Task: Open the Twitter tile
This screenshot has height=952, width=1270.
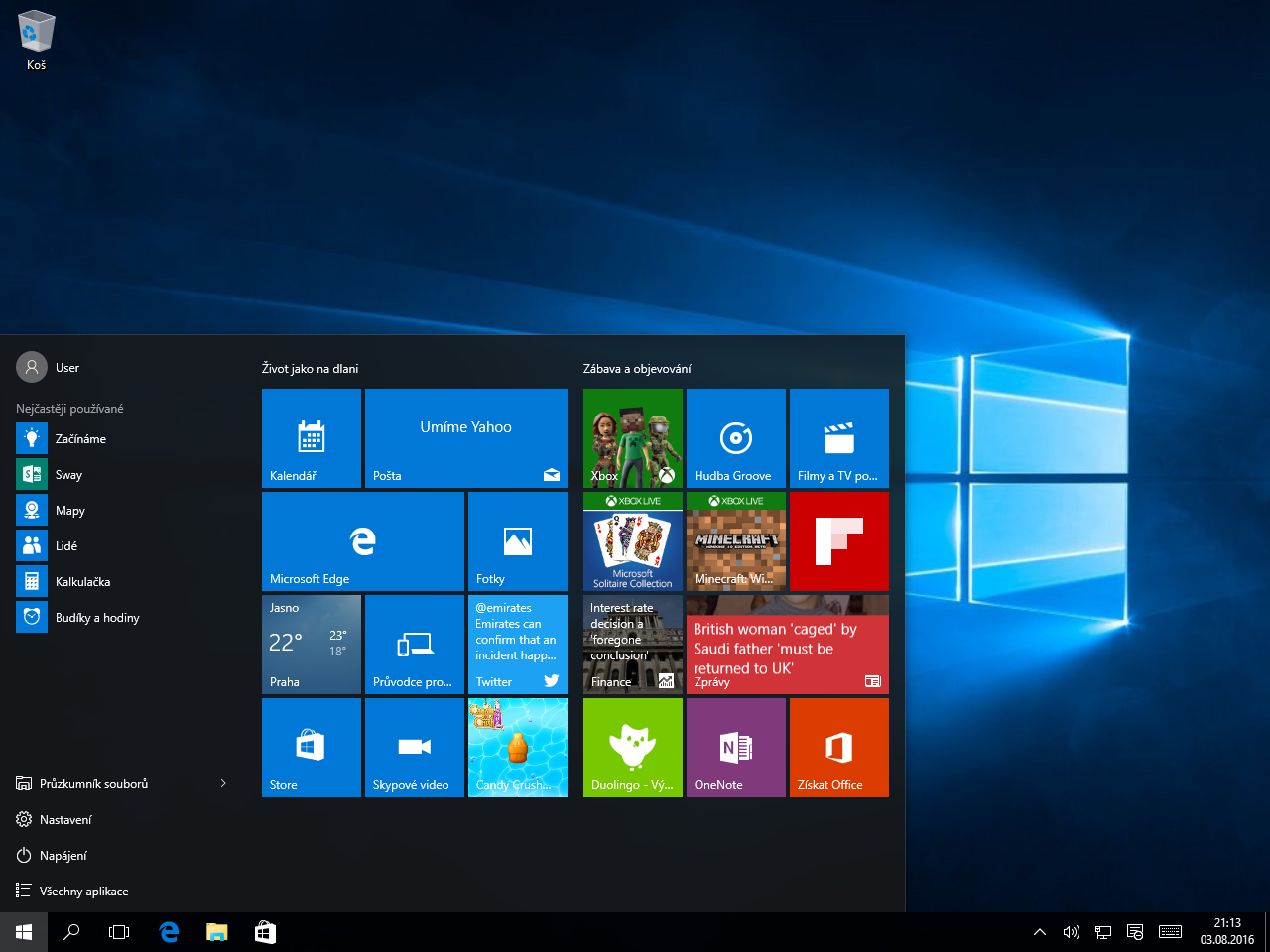Action: click(518, 645)
